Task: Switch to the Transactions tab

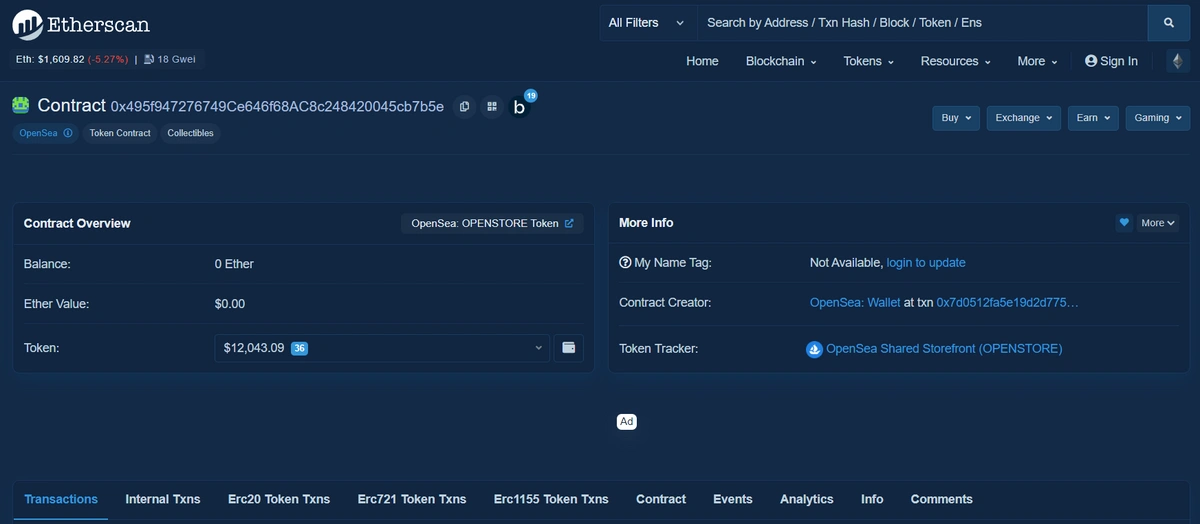Action: coord(61,499)
